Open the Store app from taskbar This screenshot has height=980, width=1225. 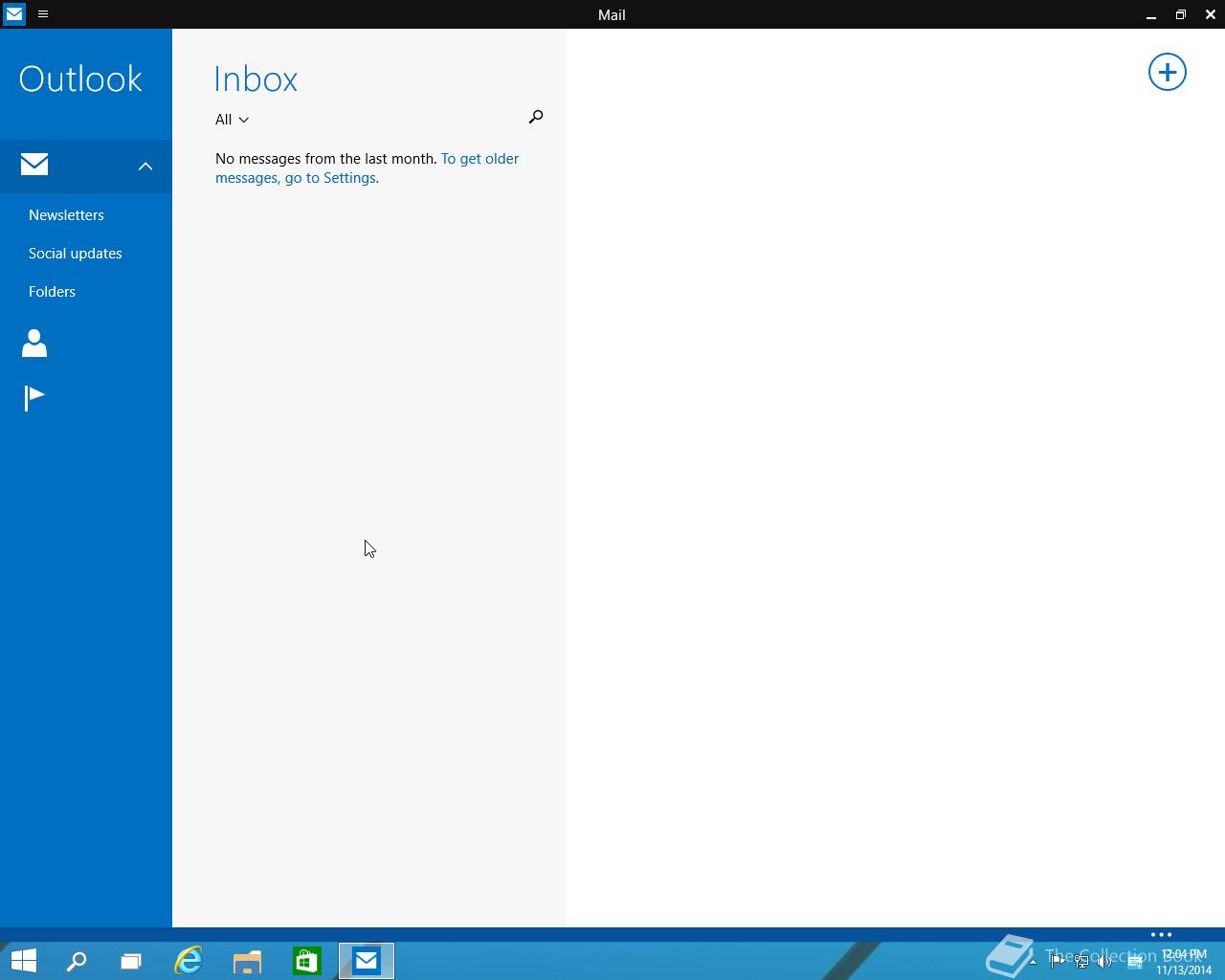(x=307, y=961)
